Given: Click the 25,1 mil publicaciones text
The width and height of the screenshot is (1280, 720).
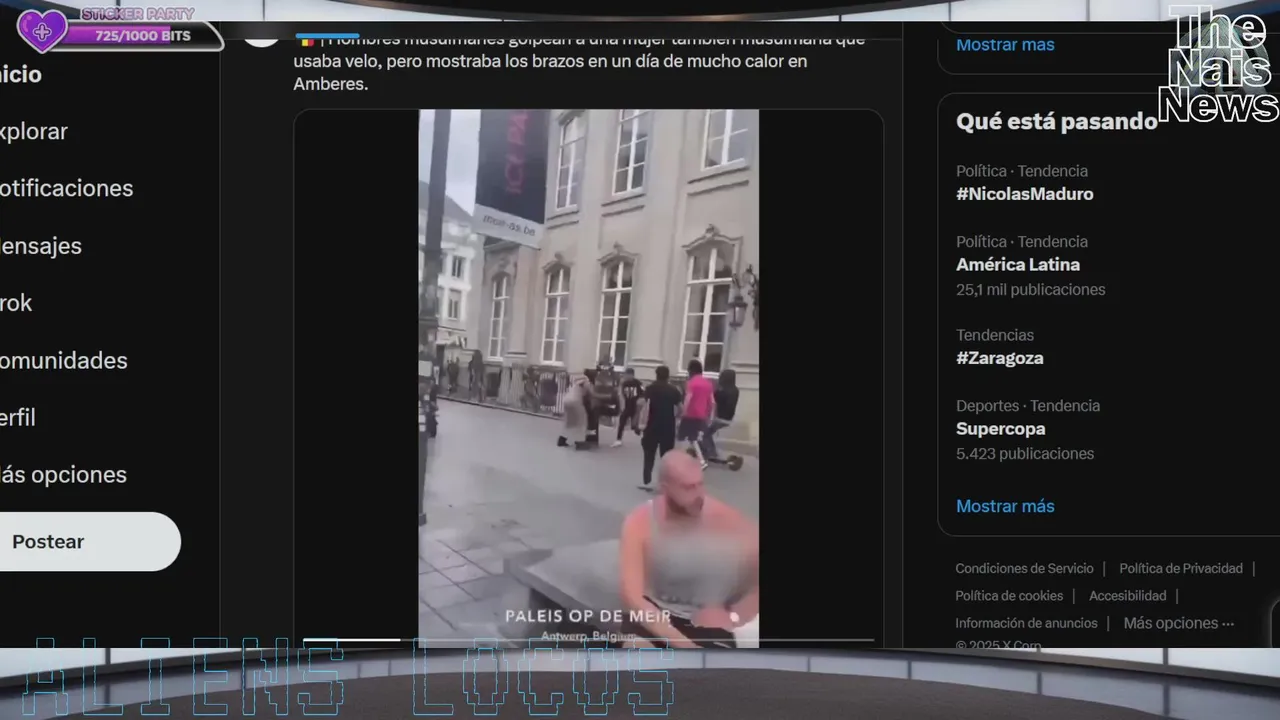Looking at the screenshot, I should [1031, 290].
